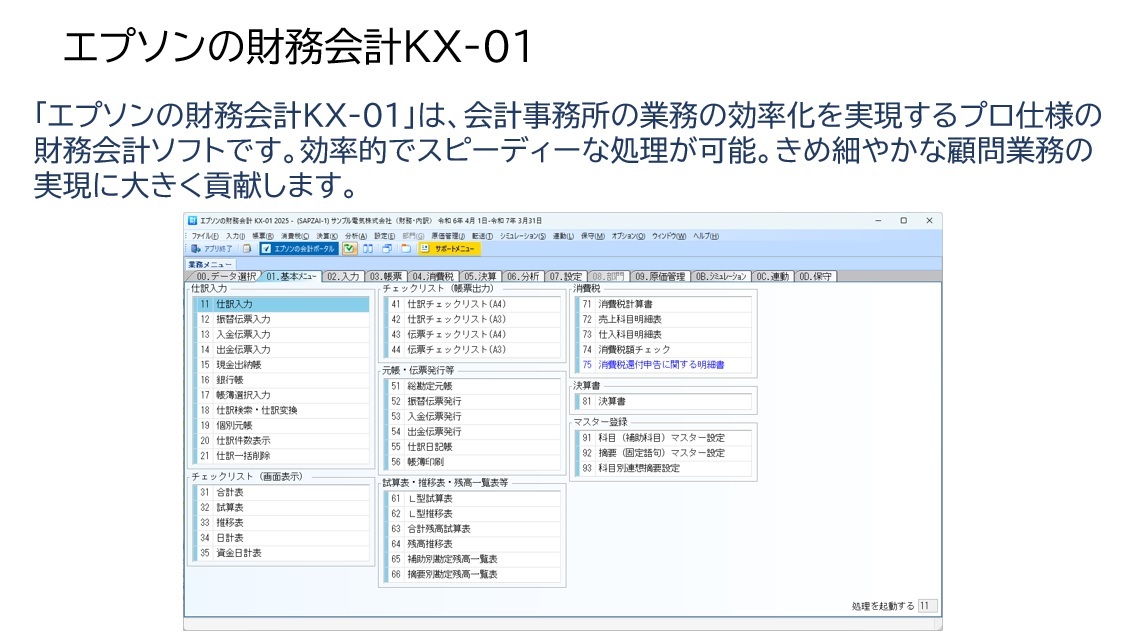This screenshot has height=640, width=1135.
Task: Open エプソンの会計ポータル from the toolbar
Action: tap(298, 248)
